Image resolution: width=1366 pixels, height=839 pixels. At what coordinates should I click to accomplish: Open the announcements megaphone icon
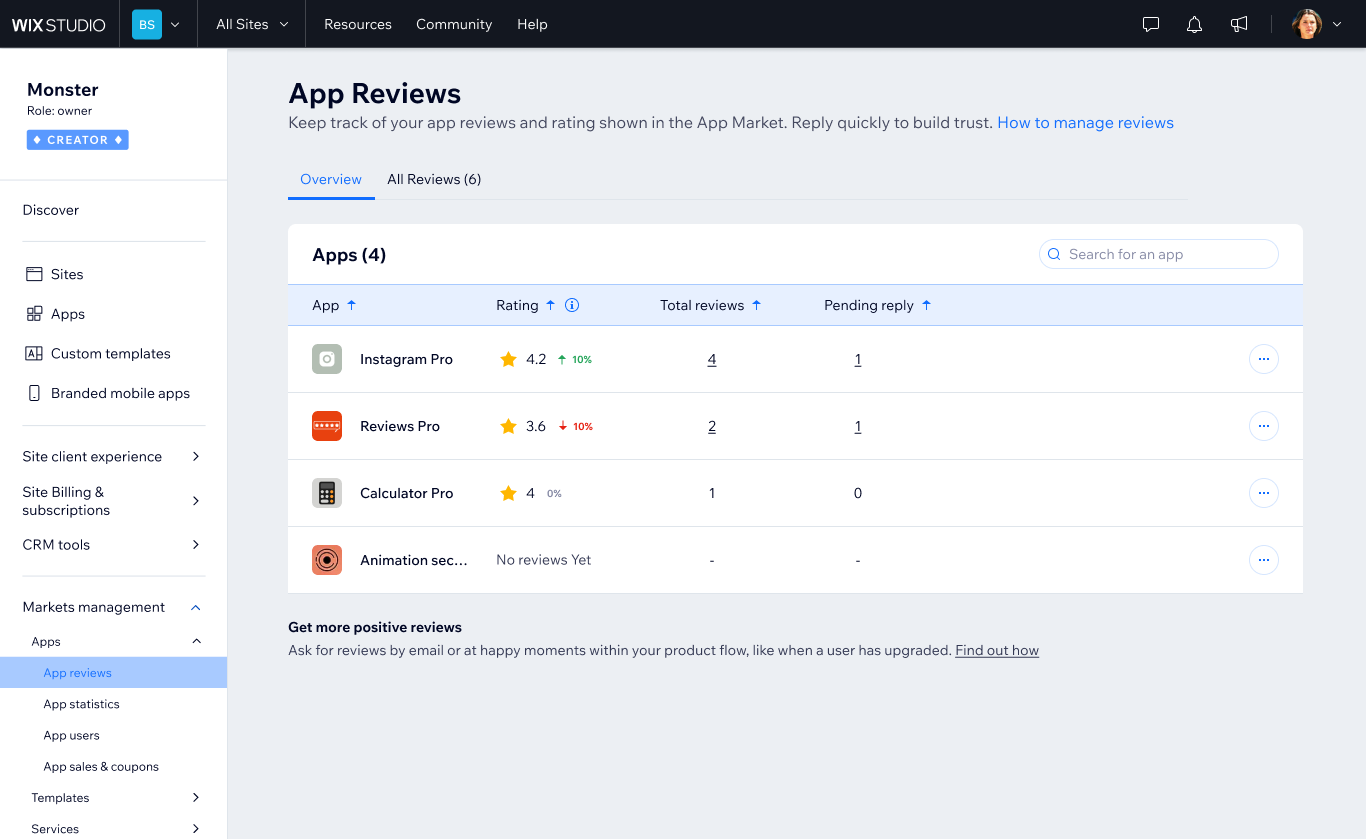(x=1239, y=25)
